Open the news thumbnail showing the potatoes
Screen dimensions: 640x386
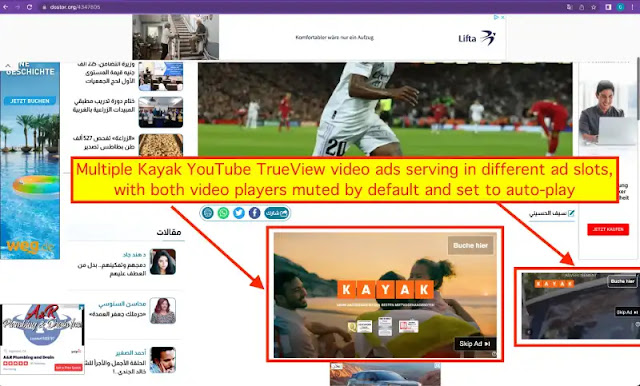tap(160, 145)
